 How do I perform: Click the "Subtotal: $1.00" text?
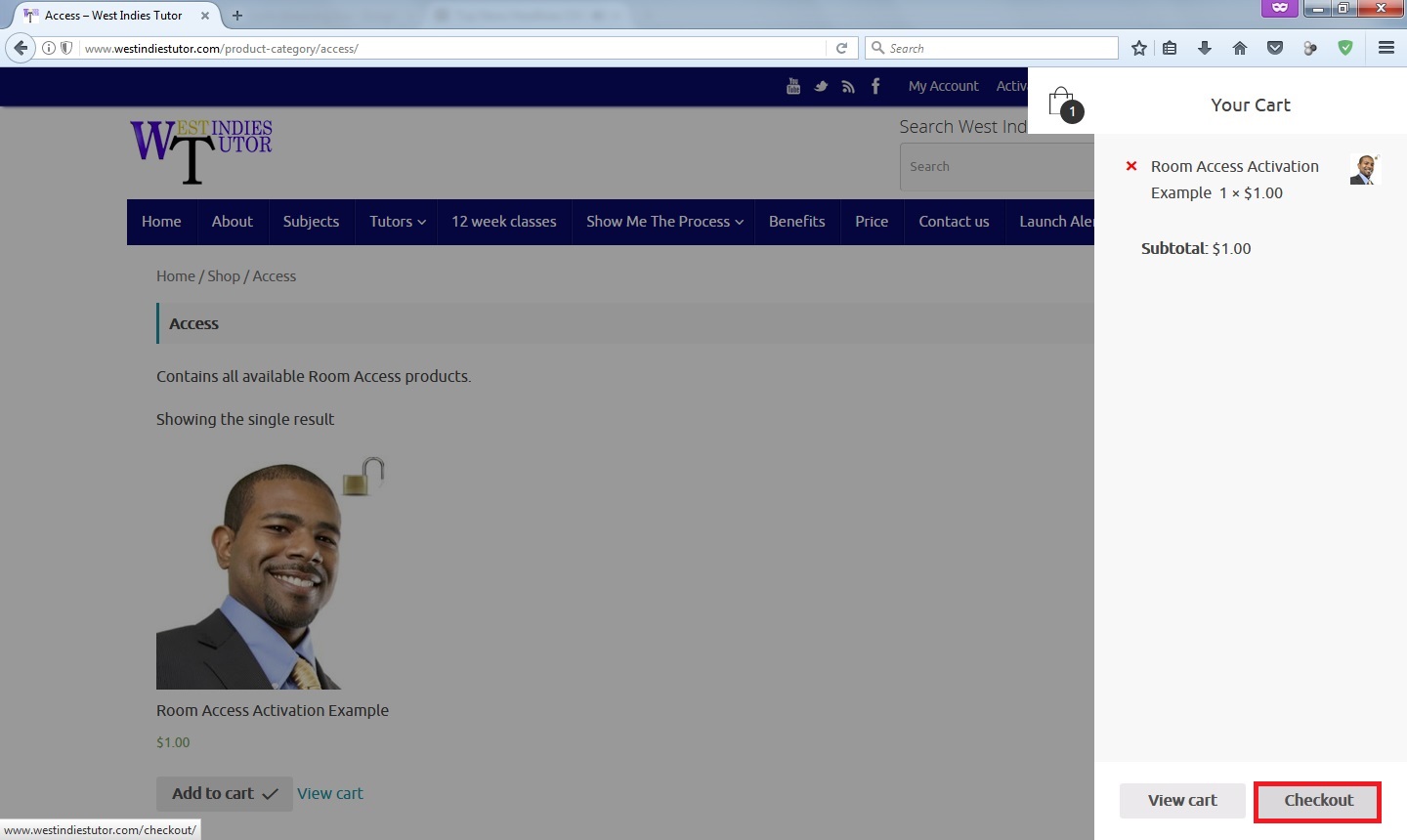tap(1196, 249)
